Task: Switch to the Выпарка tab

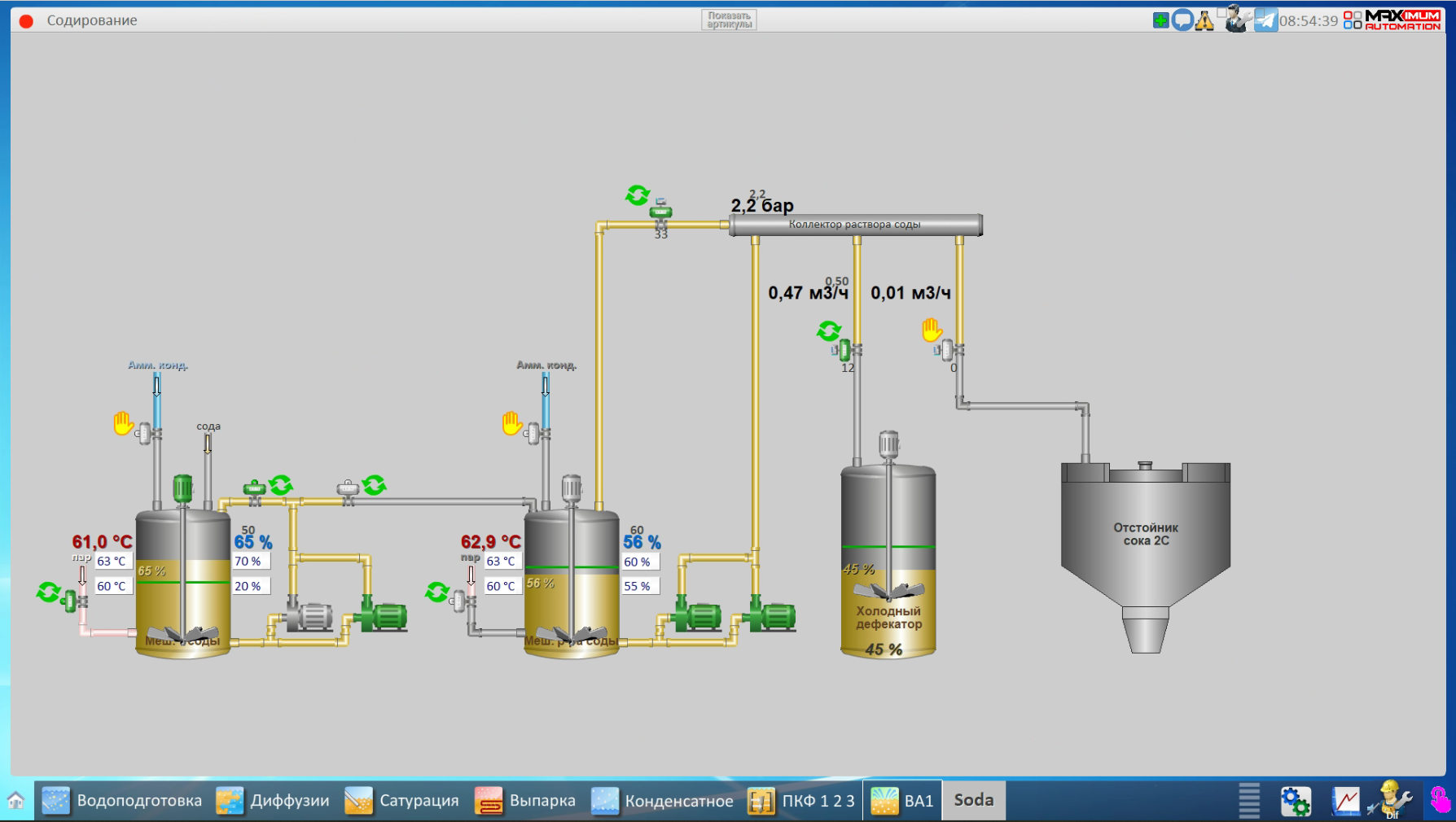Action: [526, 801]
